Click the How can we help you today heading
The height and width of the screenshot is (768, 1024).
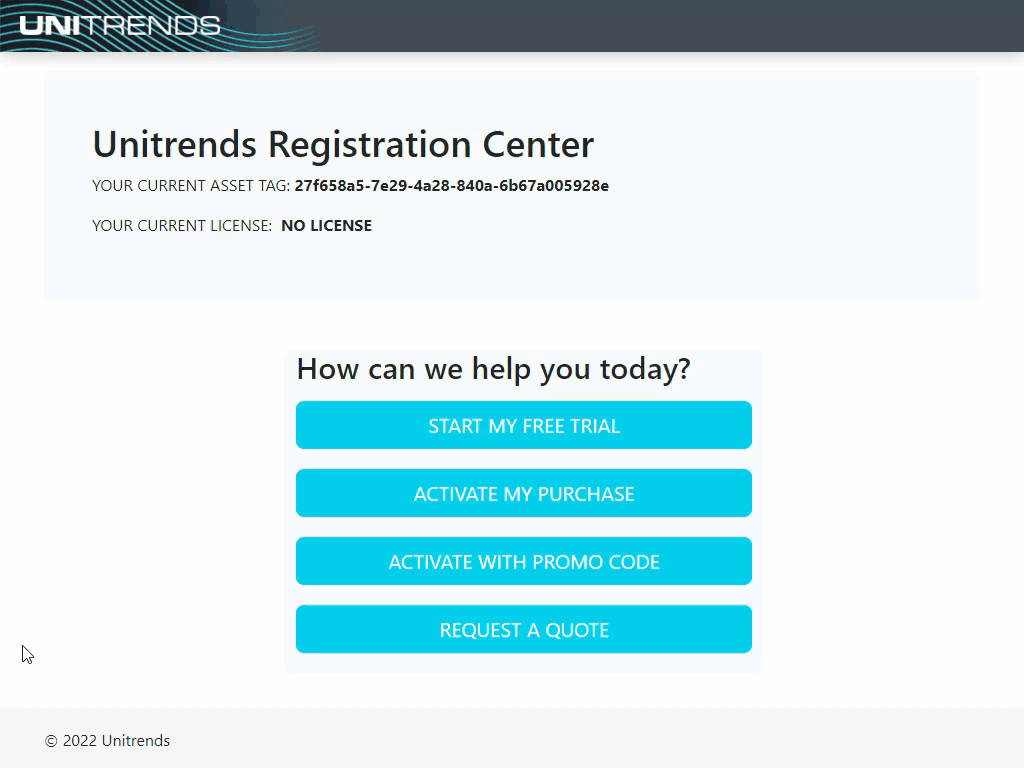click(x=493, y=369)
